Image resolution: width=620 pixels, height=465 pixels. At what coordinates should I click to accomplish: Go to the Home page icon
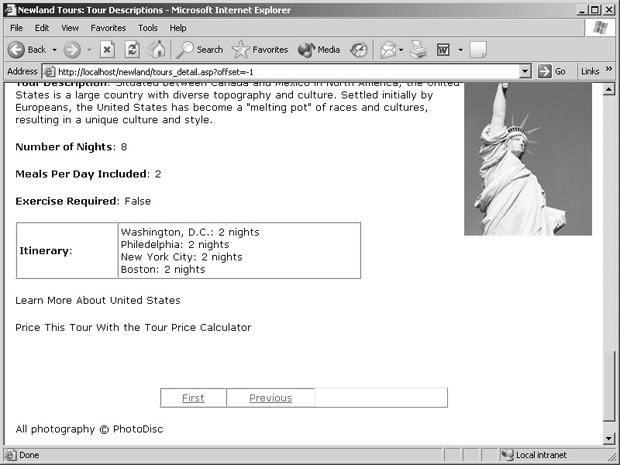coord(157,50)
